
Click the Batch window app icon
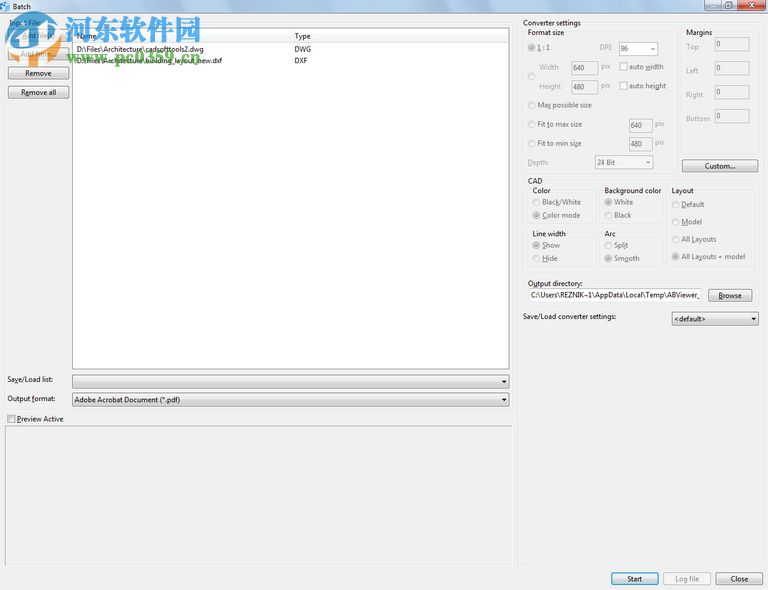[5, 6]
